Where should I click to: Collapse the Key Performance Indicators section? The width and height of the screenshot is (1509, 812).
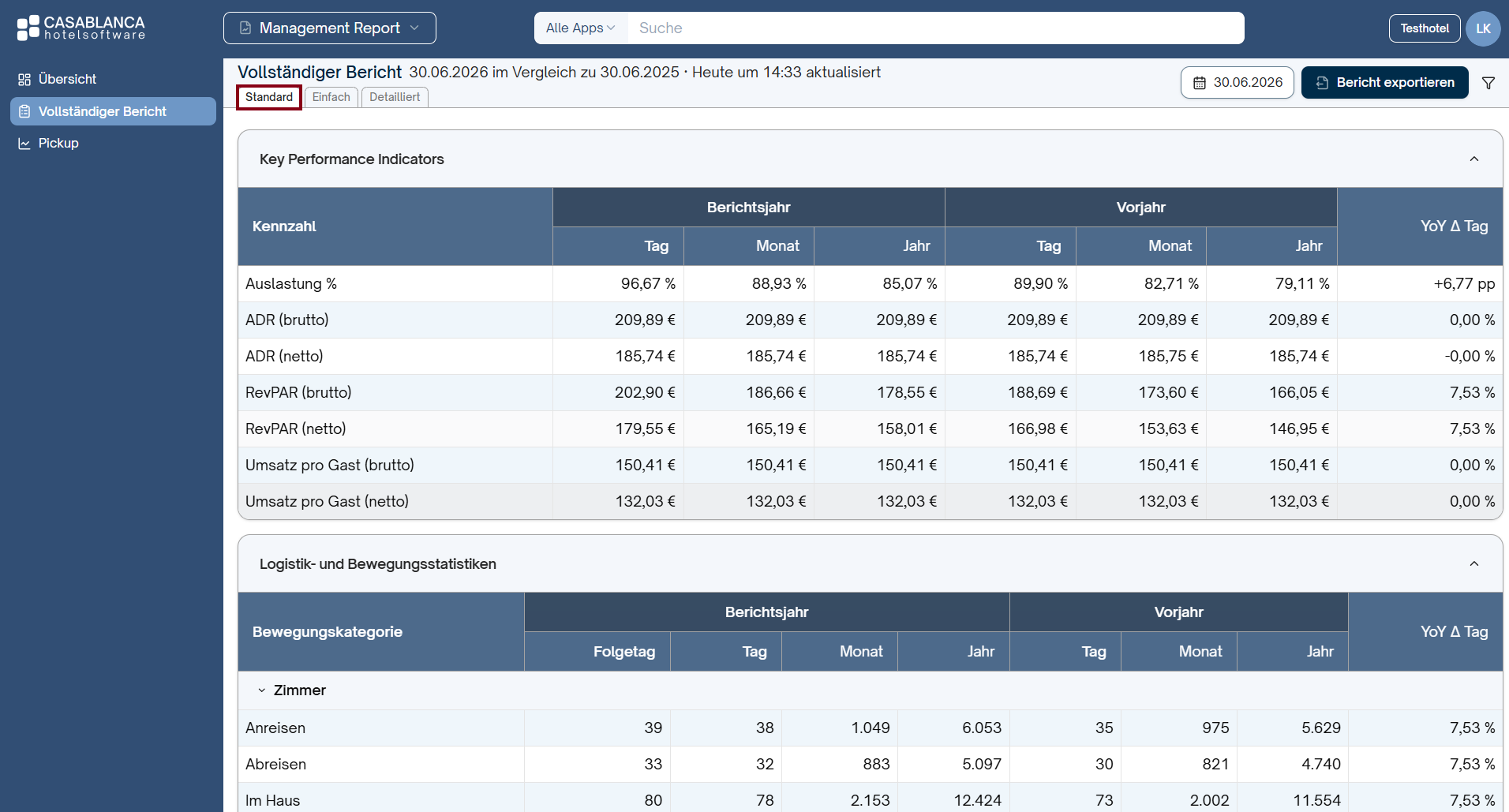tap(1474, 159)
